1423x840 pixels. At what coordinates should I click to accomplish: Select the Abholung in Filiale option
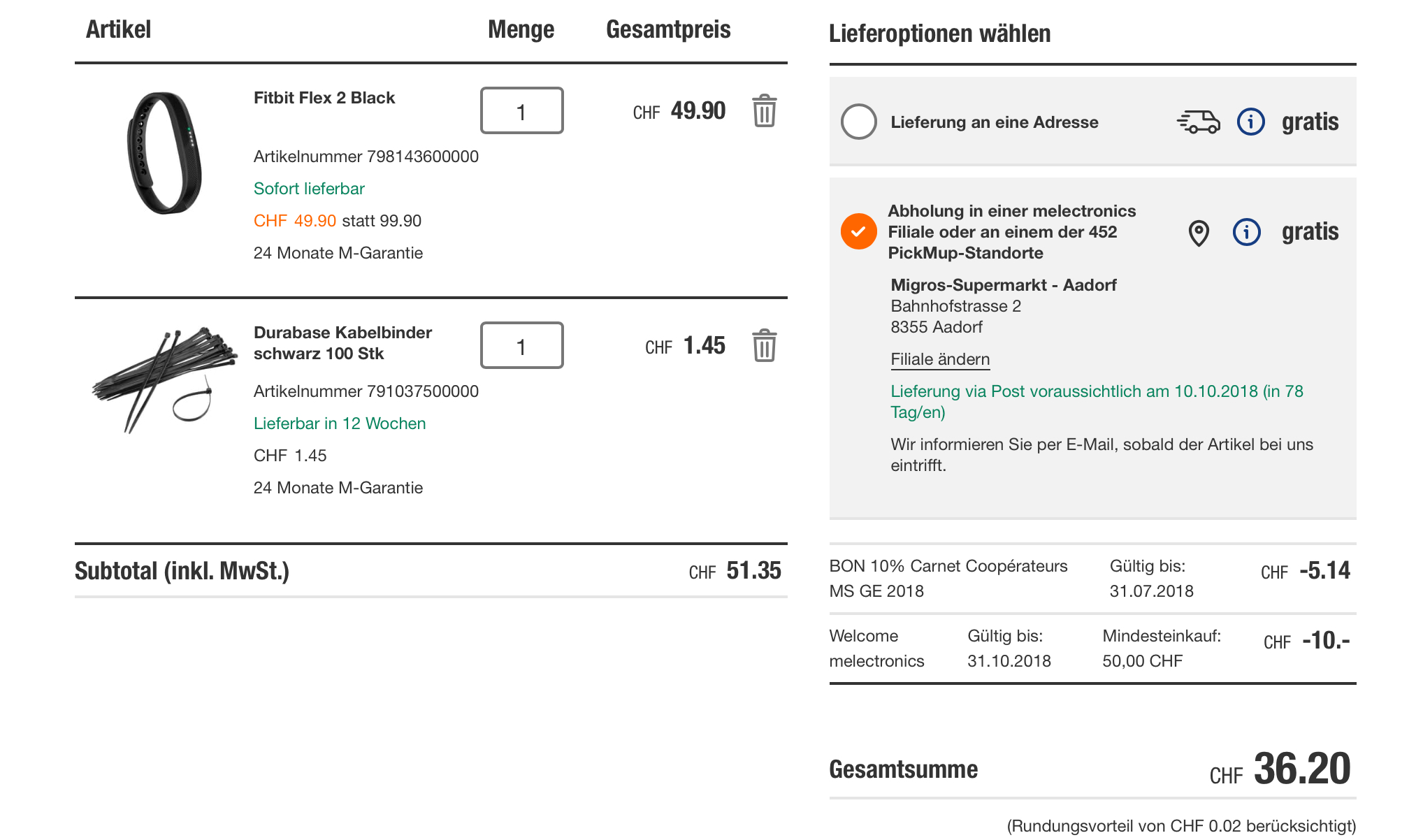point(859,232)
